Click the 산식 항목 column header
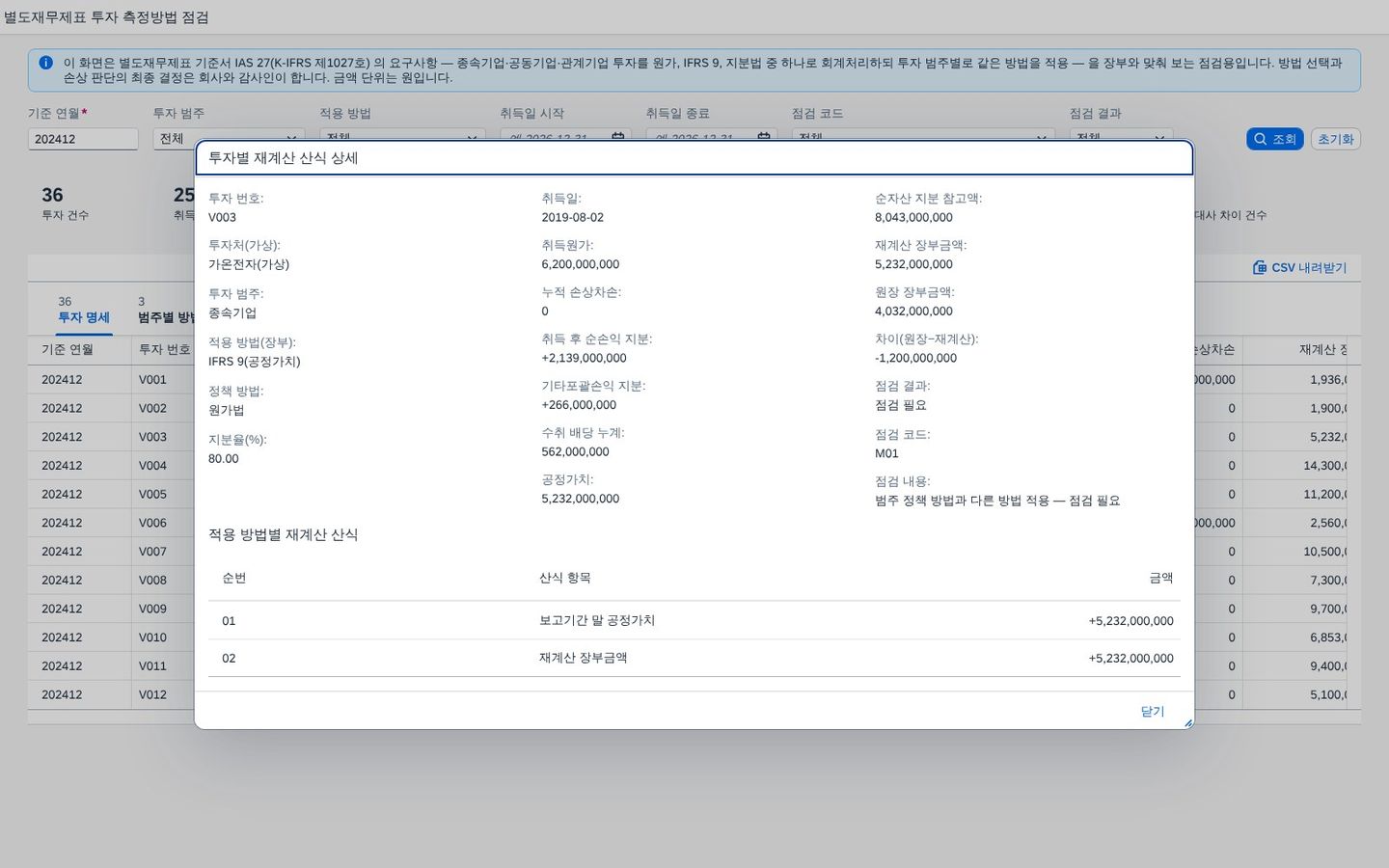Screen dimensions: 1389x868 565,578
